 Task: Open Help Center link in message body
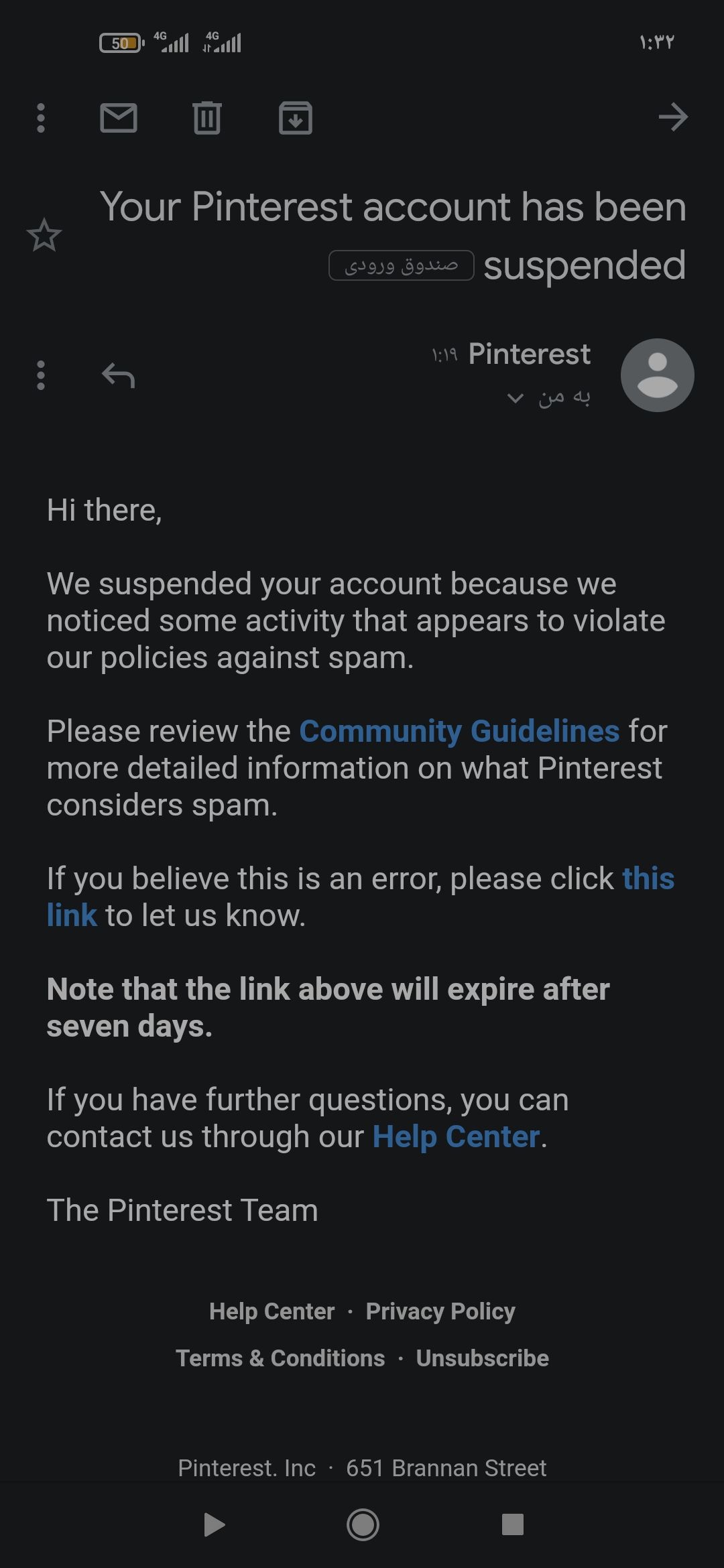[456, 1136]
